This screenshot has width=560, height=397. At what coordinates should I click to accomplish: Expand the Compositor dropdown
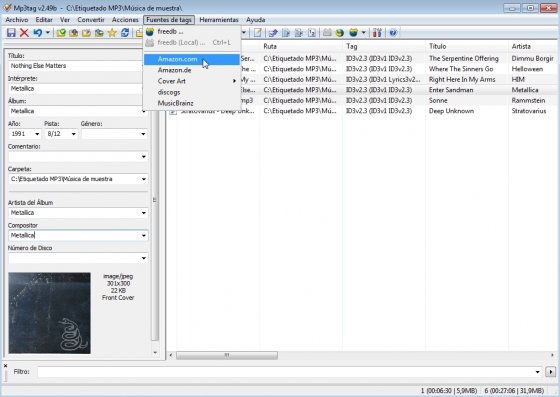pyautogui.click(x=144, y=236)
